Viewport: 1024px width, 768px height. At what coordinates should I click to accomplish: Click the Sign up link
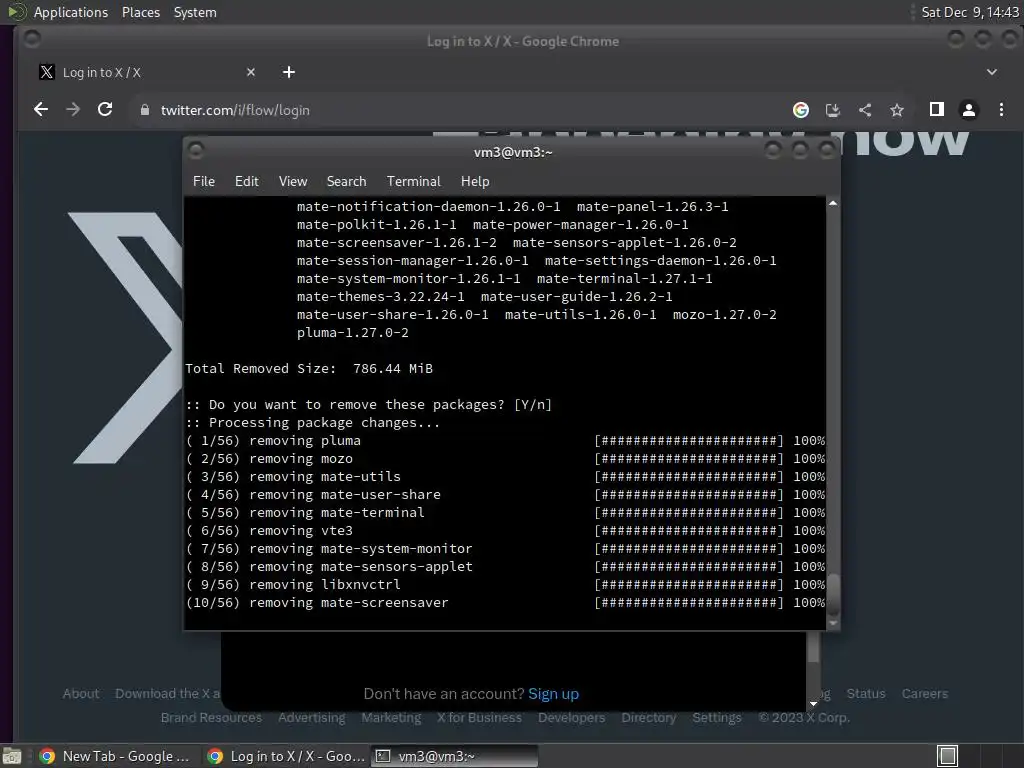pos(553,694)
